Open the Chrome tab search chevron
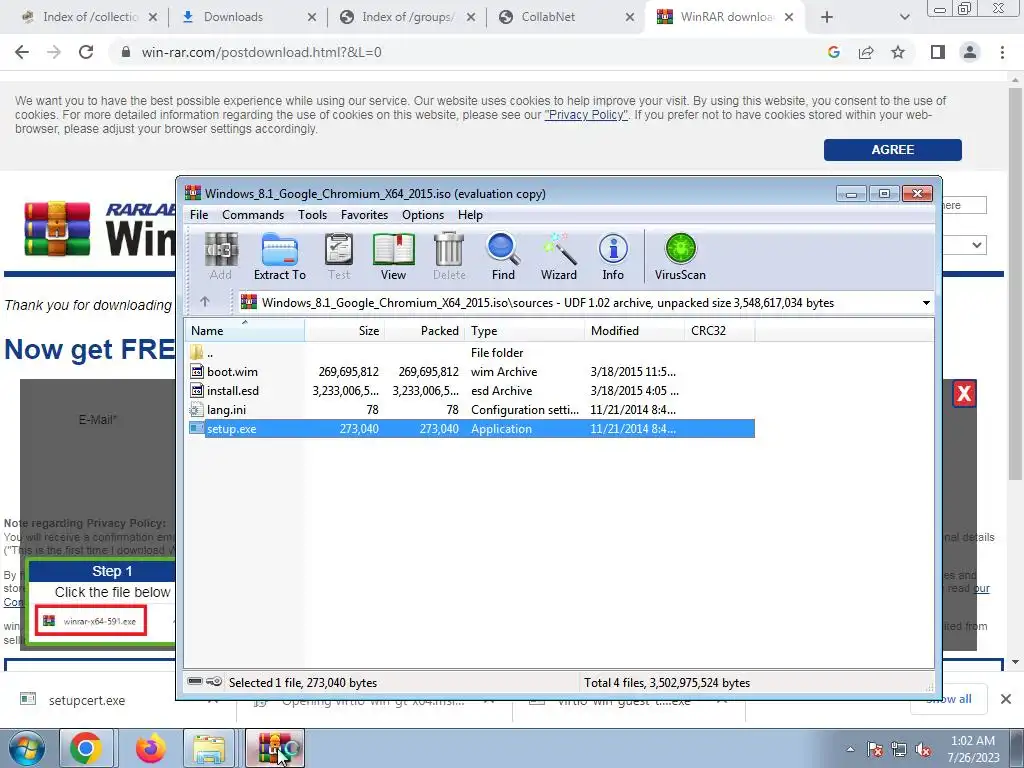The width and height of the screenshot is (1024, 768). [904, 17]
